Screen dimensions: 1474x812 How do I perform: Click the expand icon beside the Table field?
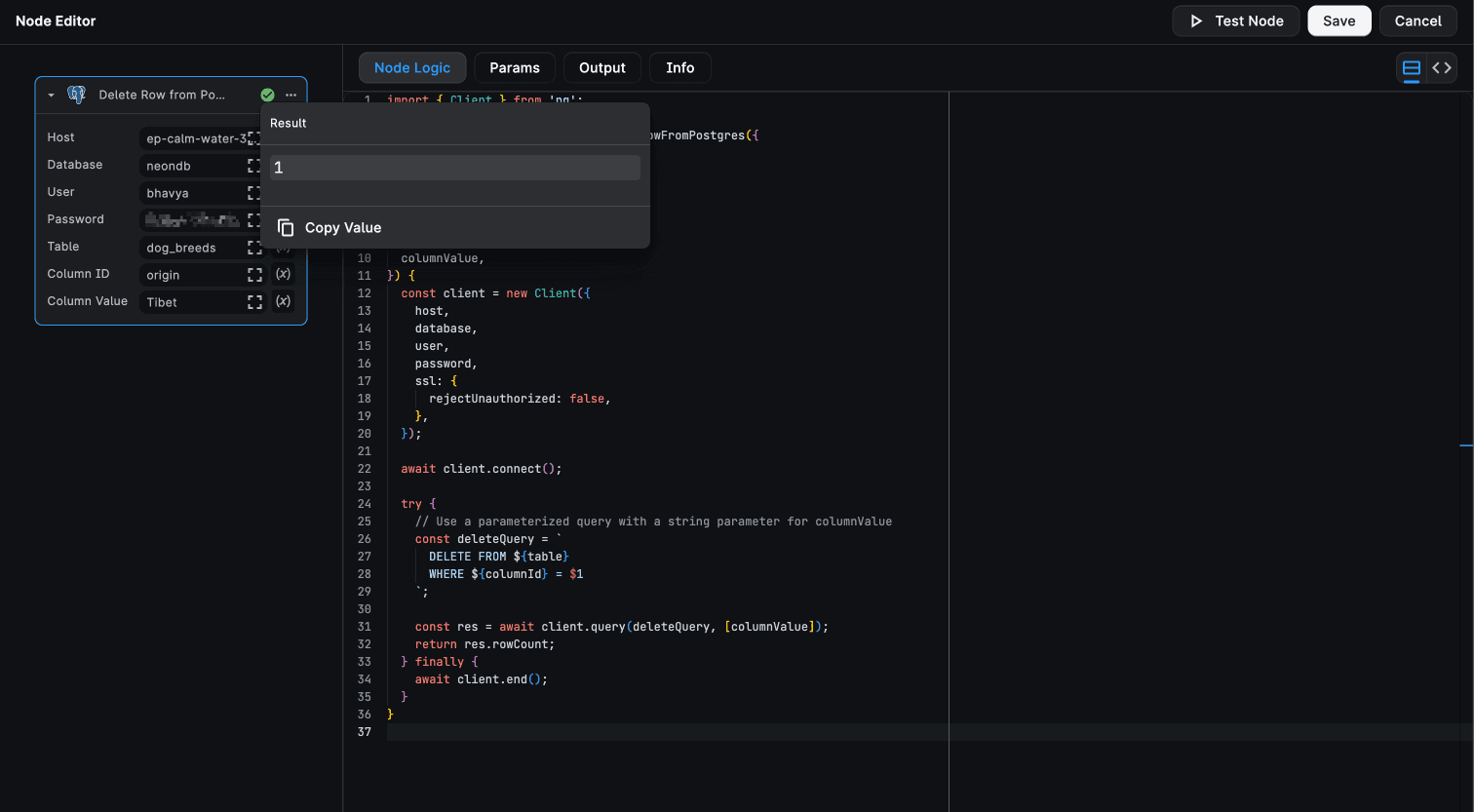(253, 247)
